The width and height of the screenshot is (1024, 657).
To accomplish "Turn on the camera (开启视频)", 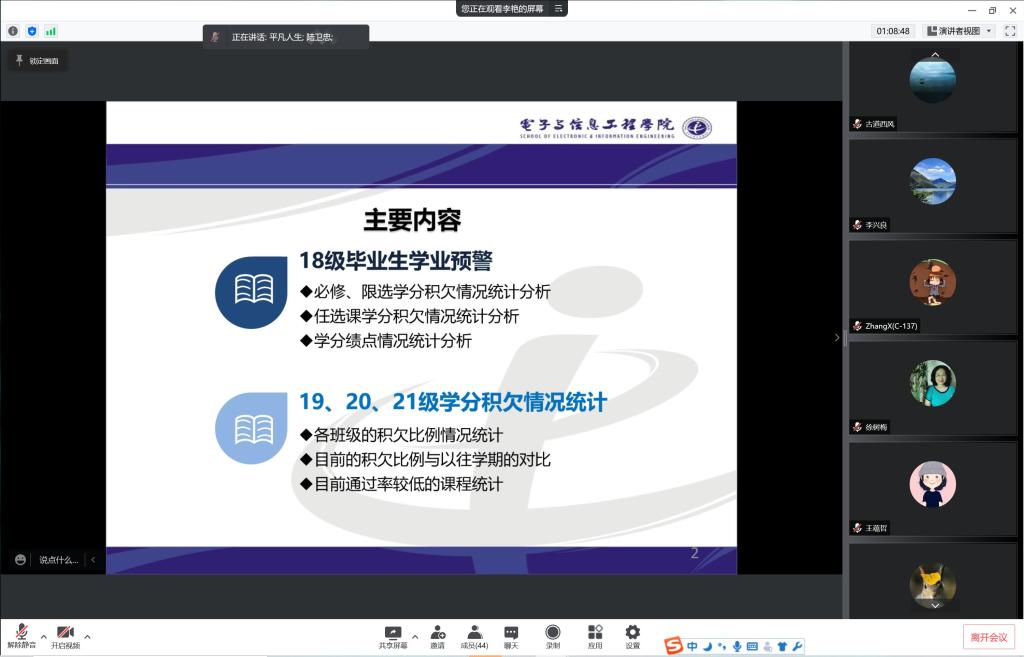I will (65, 636).
